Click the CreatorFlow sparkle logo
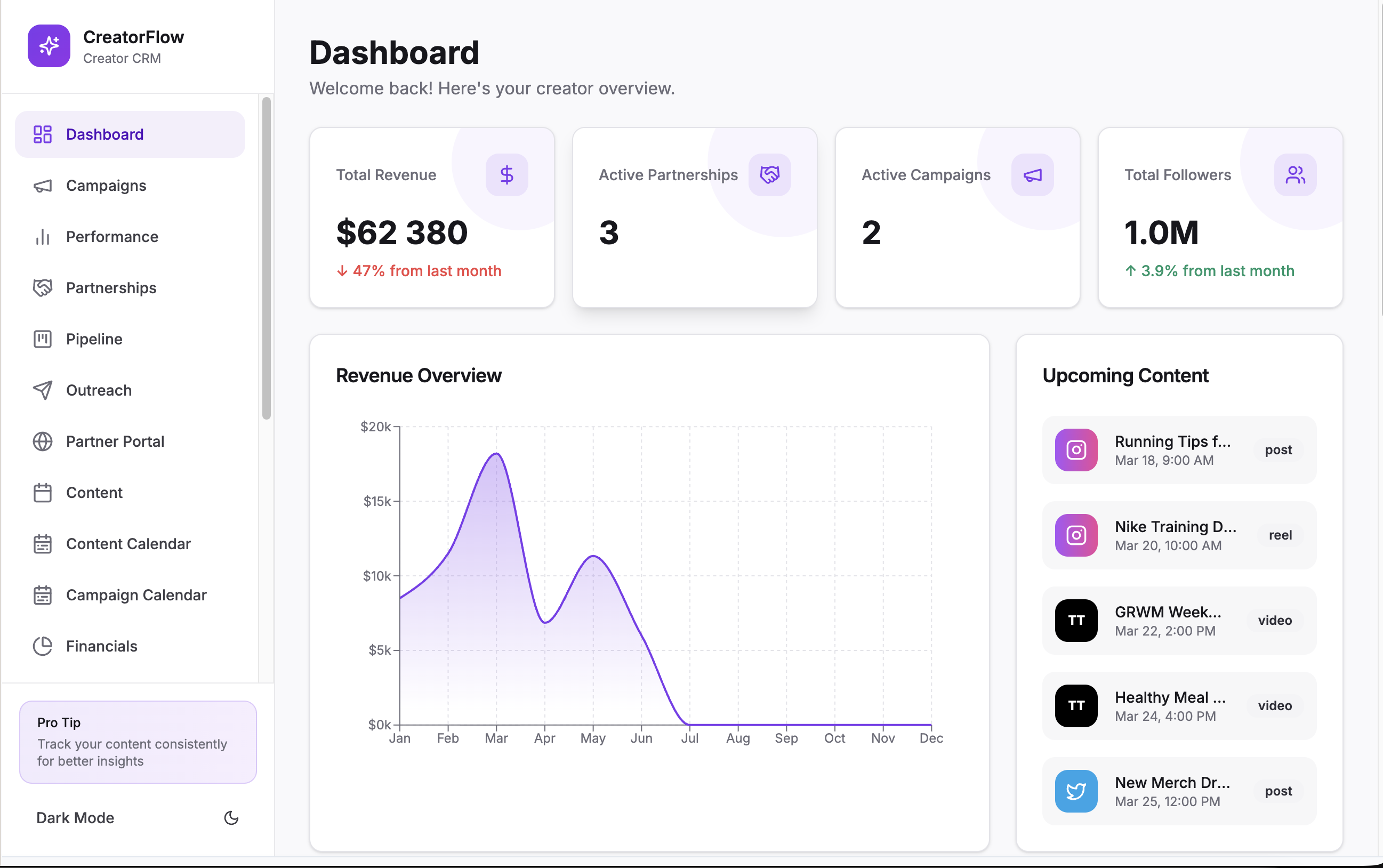 point(49,46)
